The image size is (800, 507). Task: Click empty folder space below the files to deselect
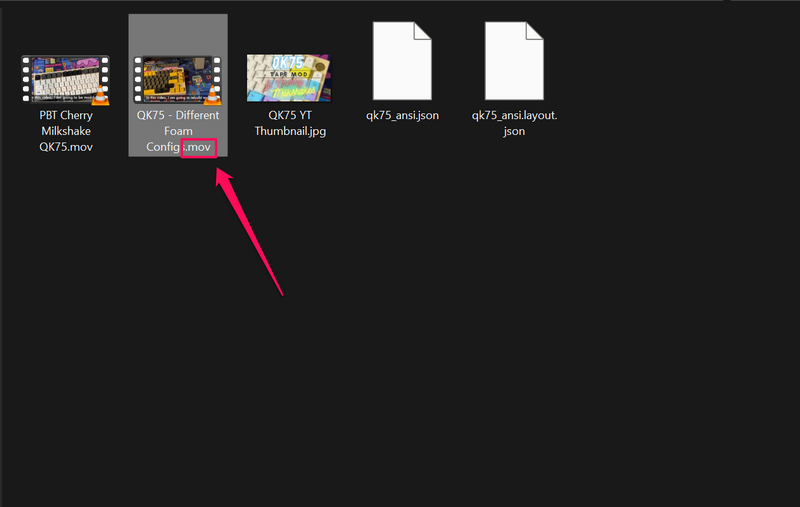(x=500, y=350)
